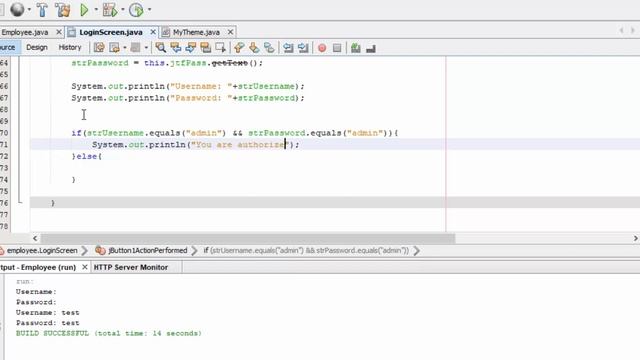The width and height of the screenshot is (640, 360).
Task: Switch editor to Source view
Action: coord(8,47)
